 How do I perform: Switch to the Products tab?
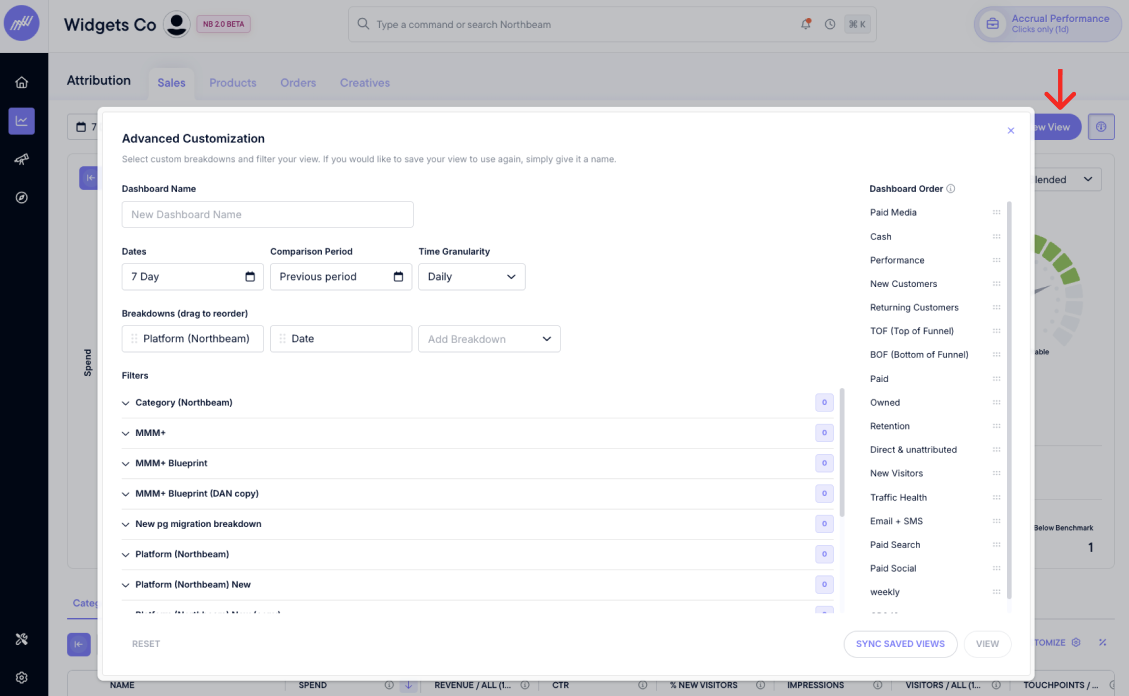click(x=233, y=83)
